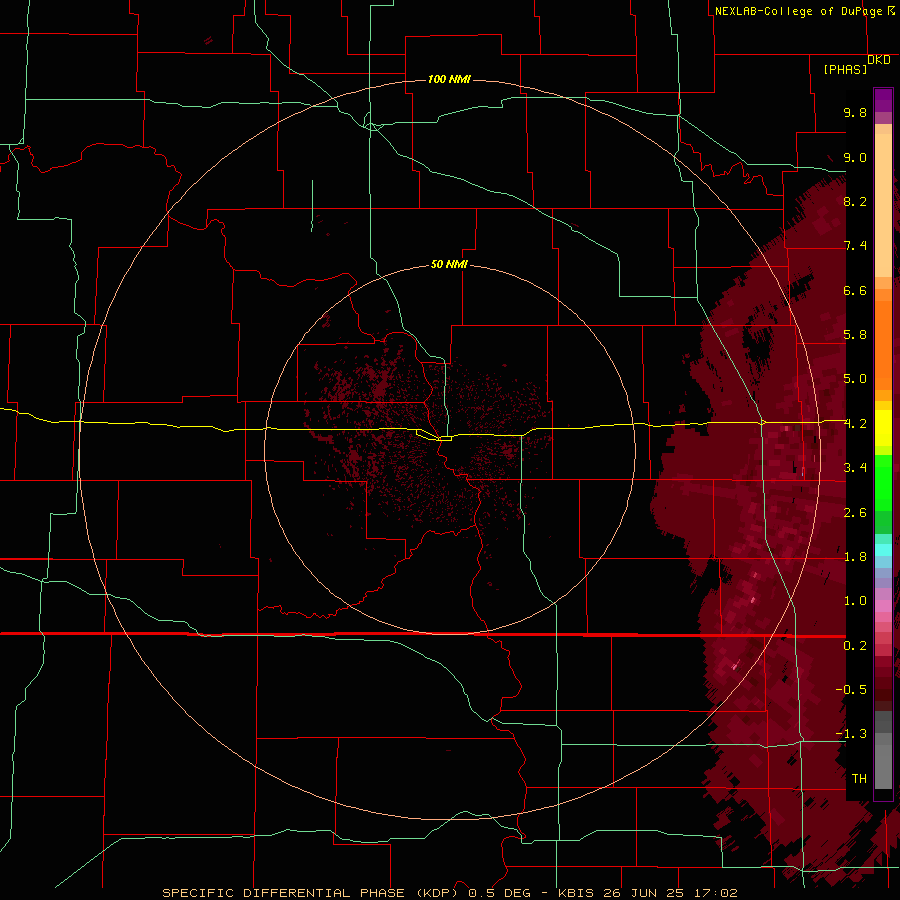
Task: Click the 5.0 scale value
Action: [855, 379]
